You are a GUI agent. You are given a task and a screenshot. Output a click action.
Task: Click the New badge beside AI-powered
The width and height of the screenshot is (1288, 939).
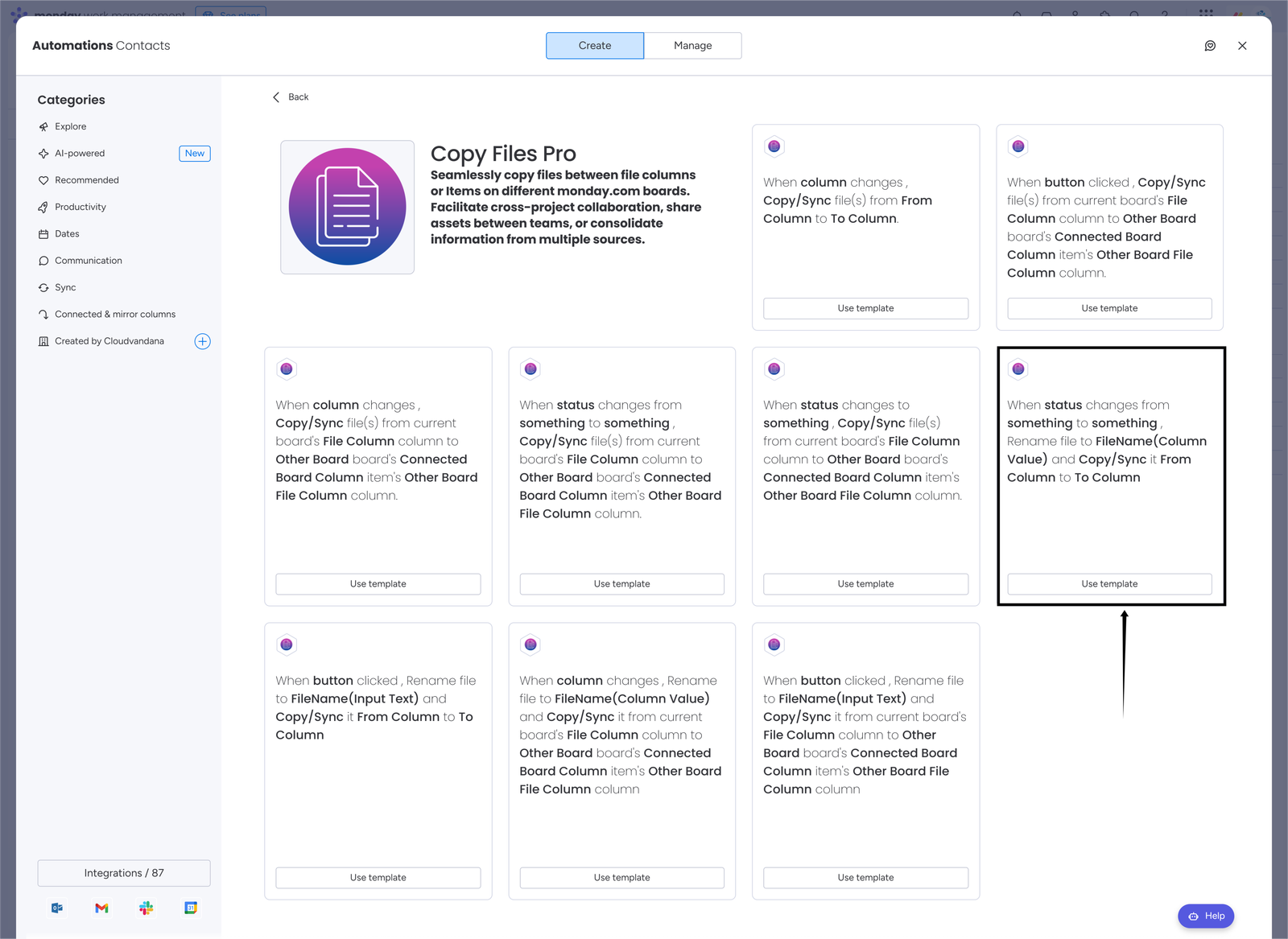click(195, 154)
